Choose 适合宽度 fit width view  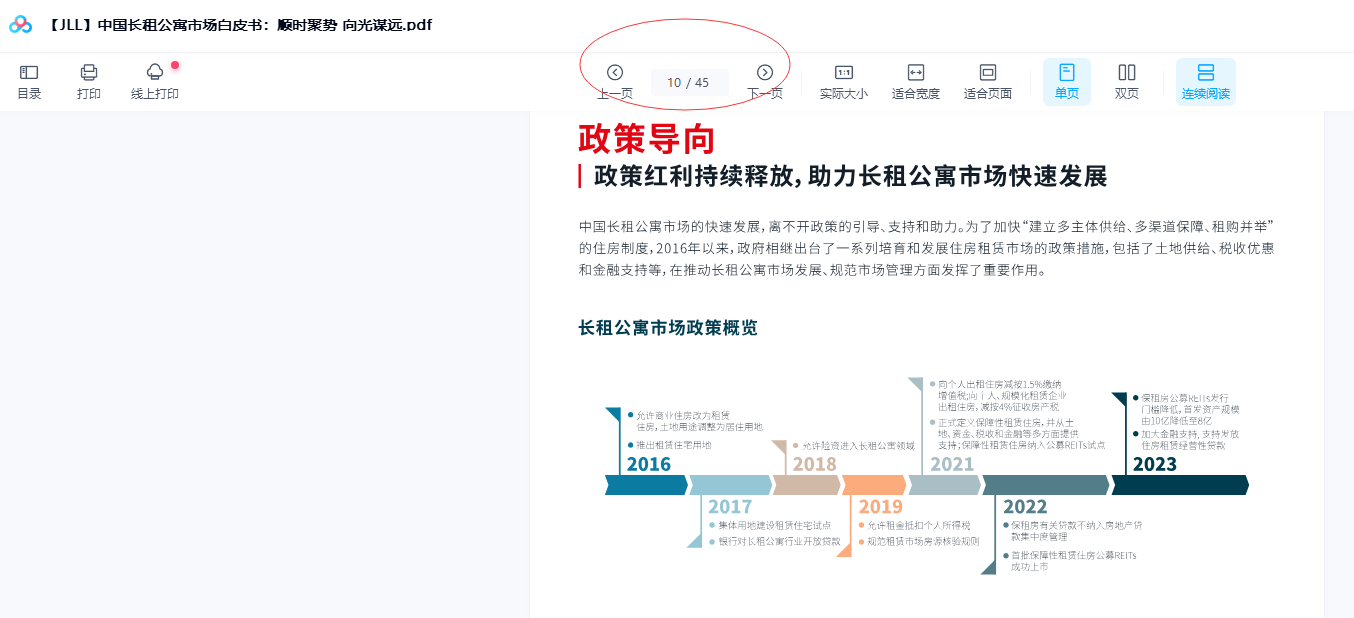[915, 81]
